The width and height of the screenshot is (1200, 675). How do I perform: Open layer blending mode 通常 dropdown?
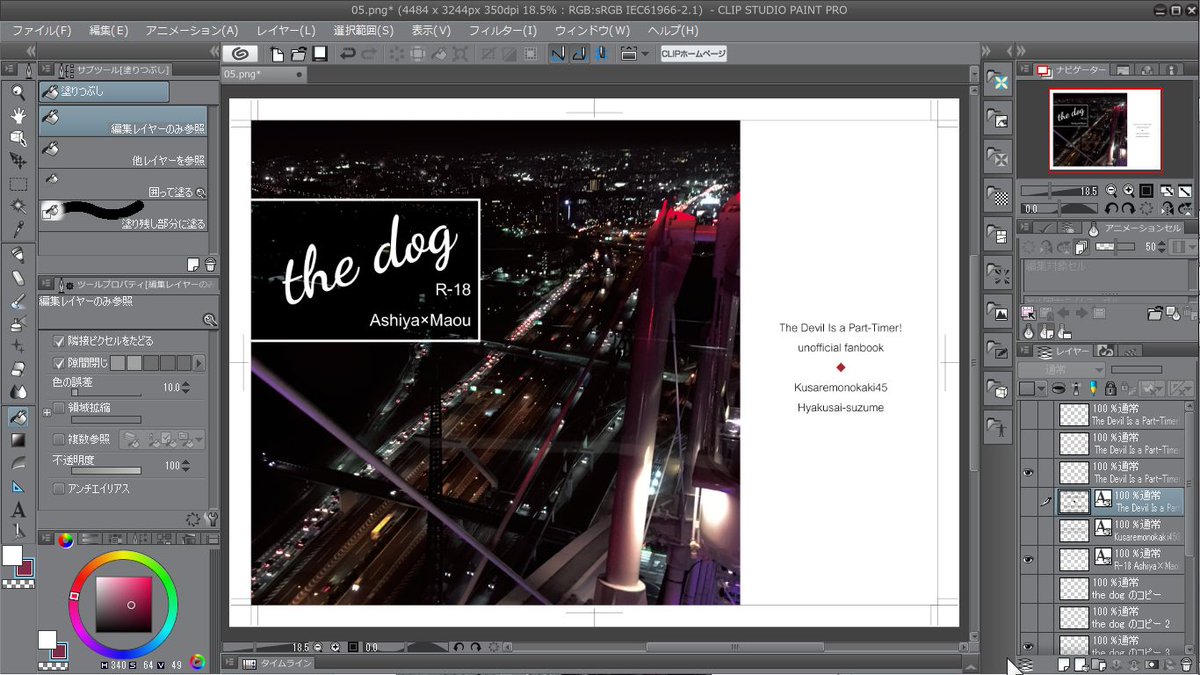point(1062,369)
